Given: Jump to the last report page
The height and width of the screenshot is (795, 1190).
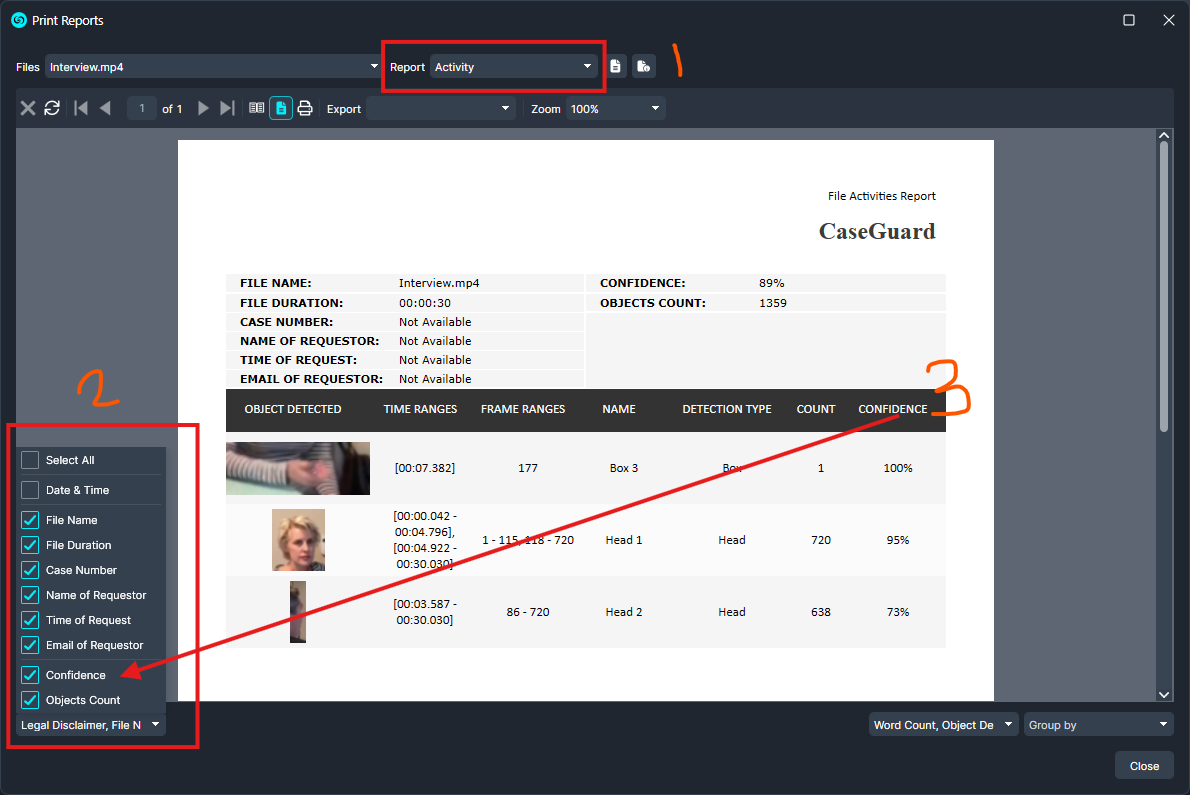Looking at the screenshot, I should click(x=227, y=108).
